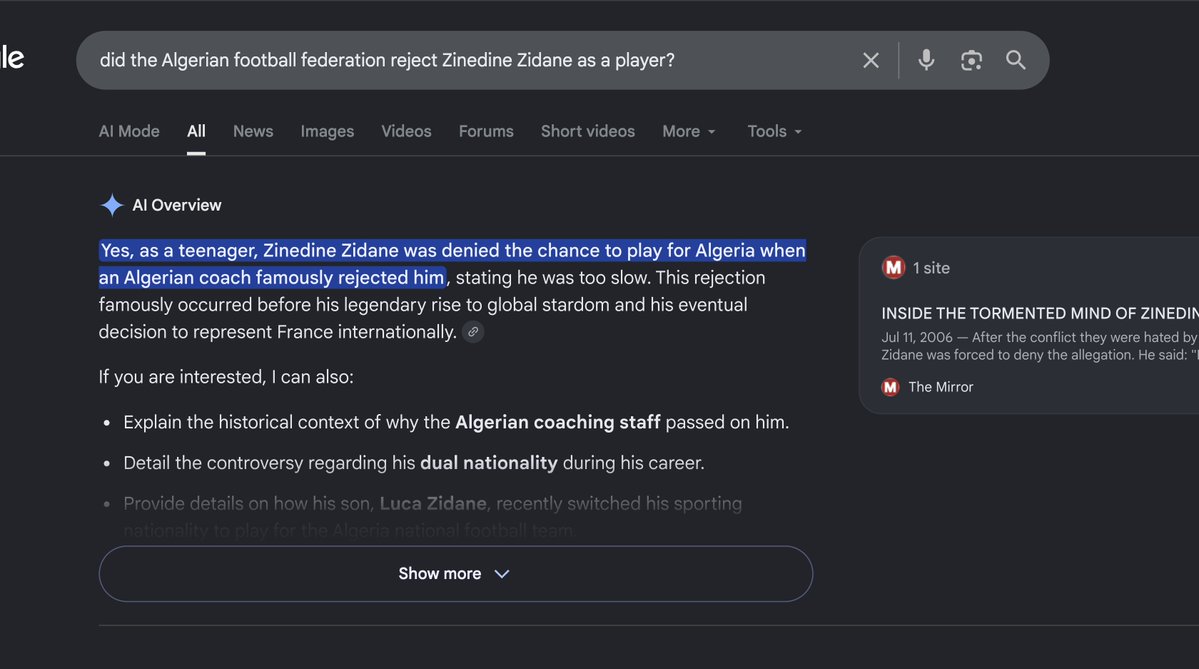Click the Google logo

coord(11,57)
